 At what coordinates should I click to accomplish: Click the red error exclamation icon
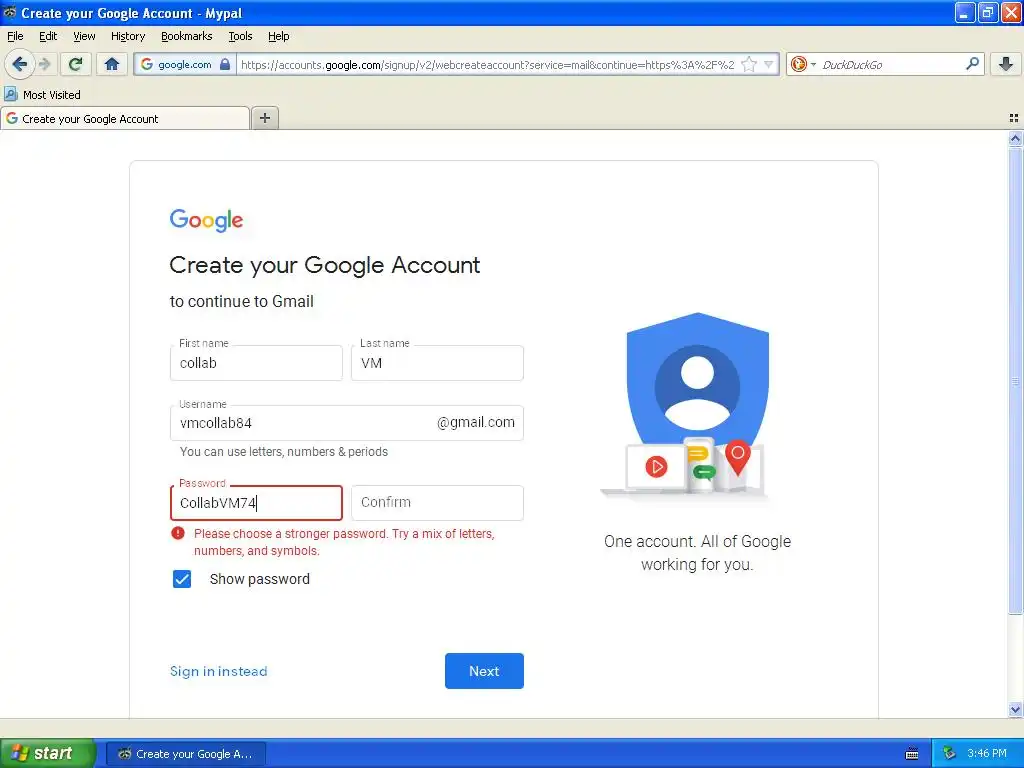pos(178,533)
